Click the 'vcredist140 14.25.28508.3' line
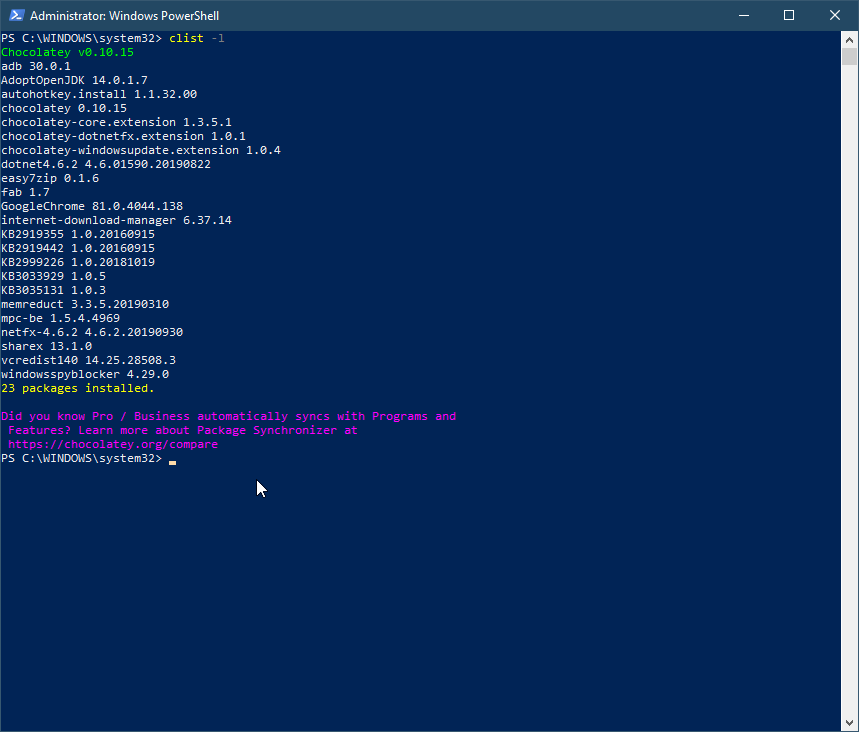 [88, 360]
